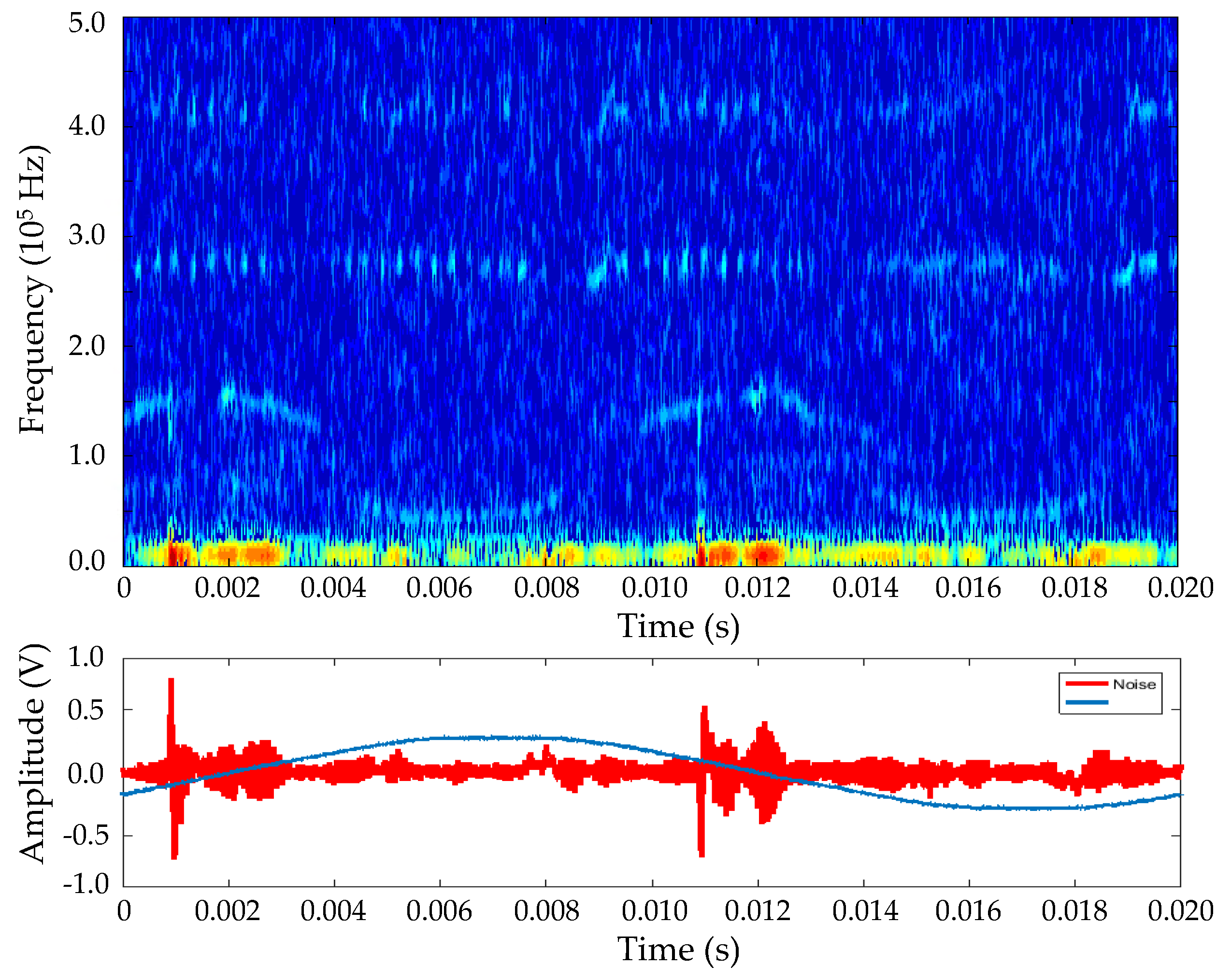Click the Noise legend label text
This screenshot has height=980, width=1231.
point(1134,684)
